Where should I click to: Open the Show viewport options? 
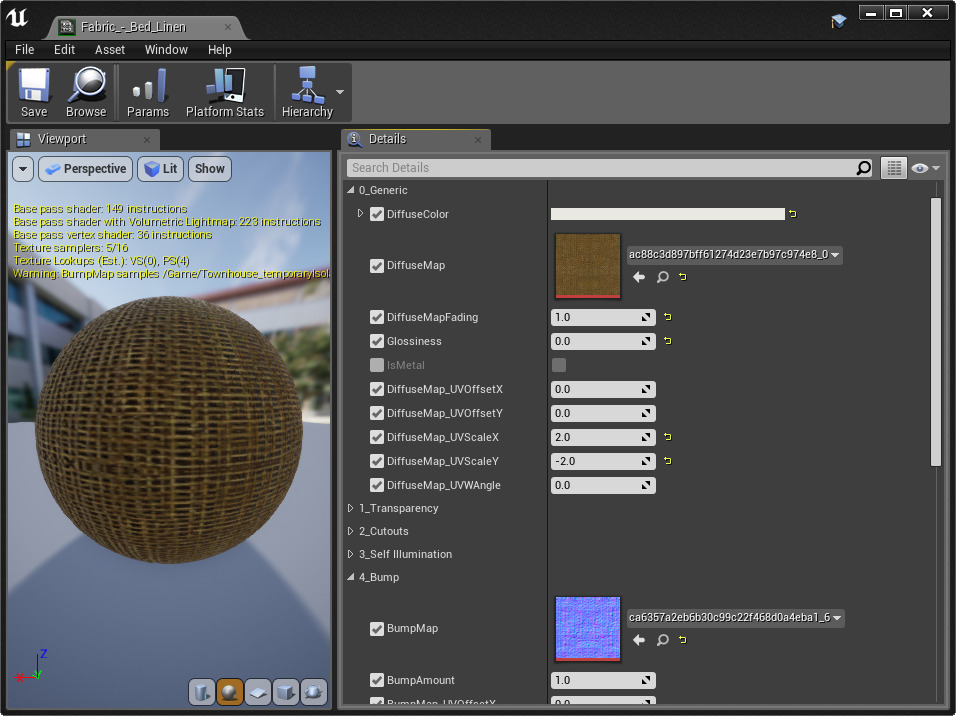pyautogui.click(x=209, y=168)
